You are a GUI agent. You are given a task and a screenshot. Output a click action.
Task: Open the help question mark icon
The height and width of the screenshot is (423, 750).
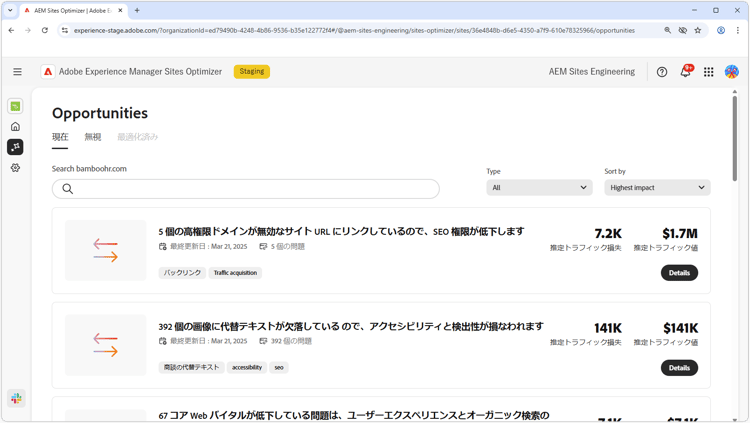pyautogui.click(x=662, y=72)
